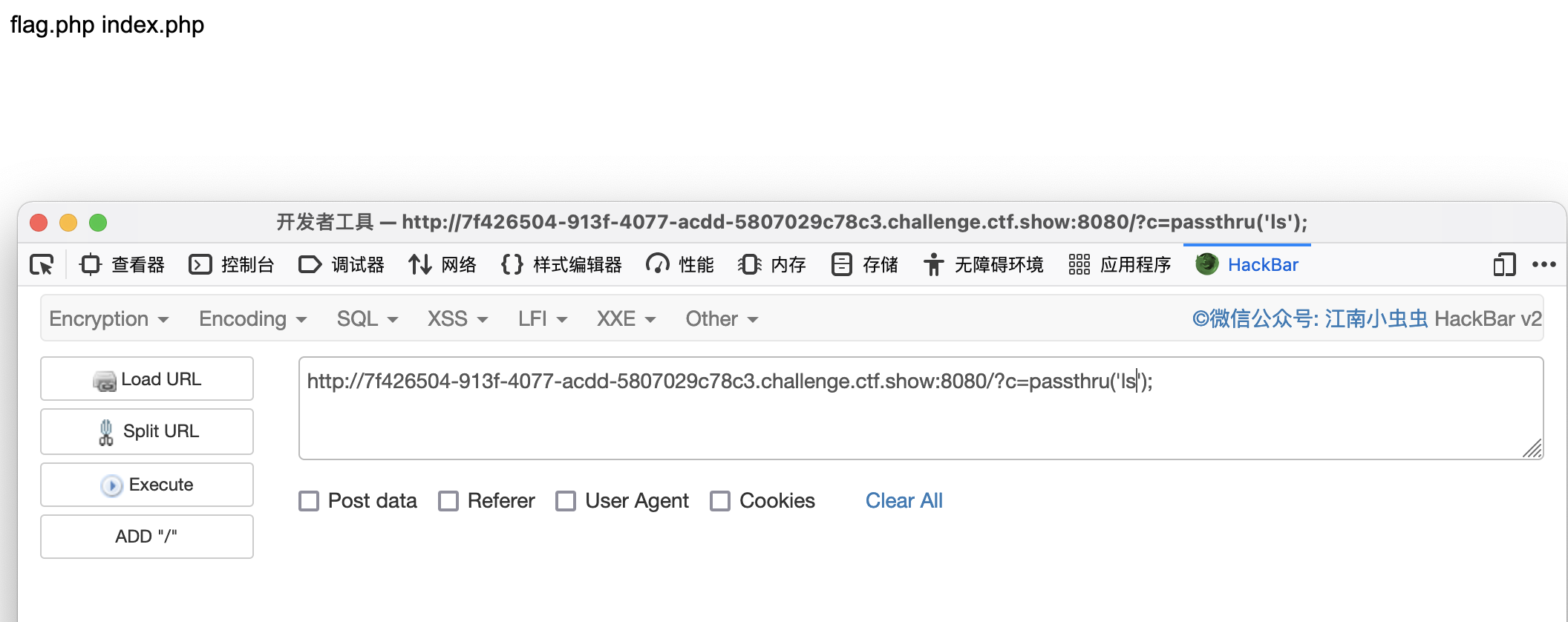Enable the Post data checkbox
Image resolution: width=1568 pixels, height=622 pixels.
[309, 501]
